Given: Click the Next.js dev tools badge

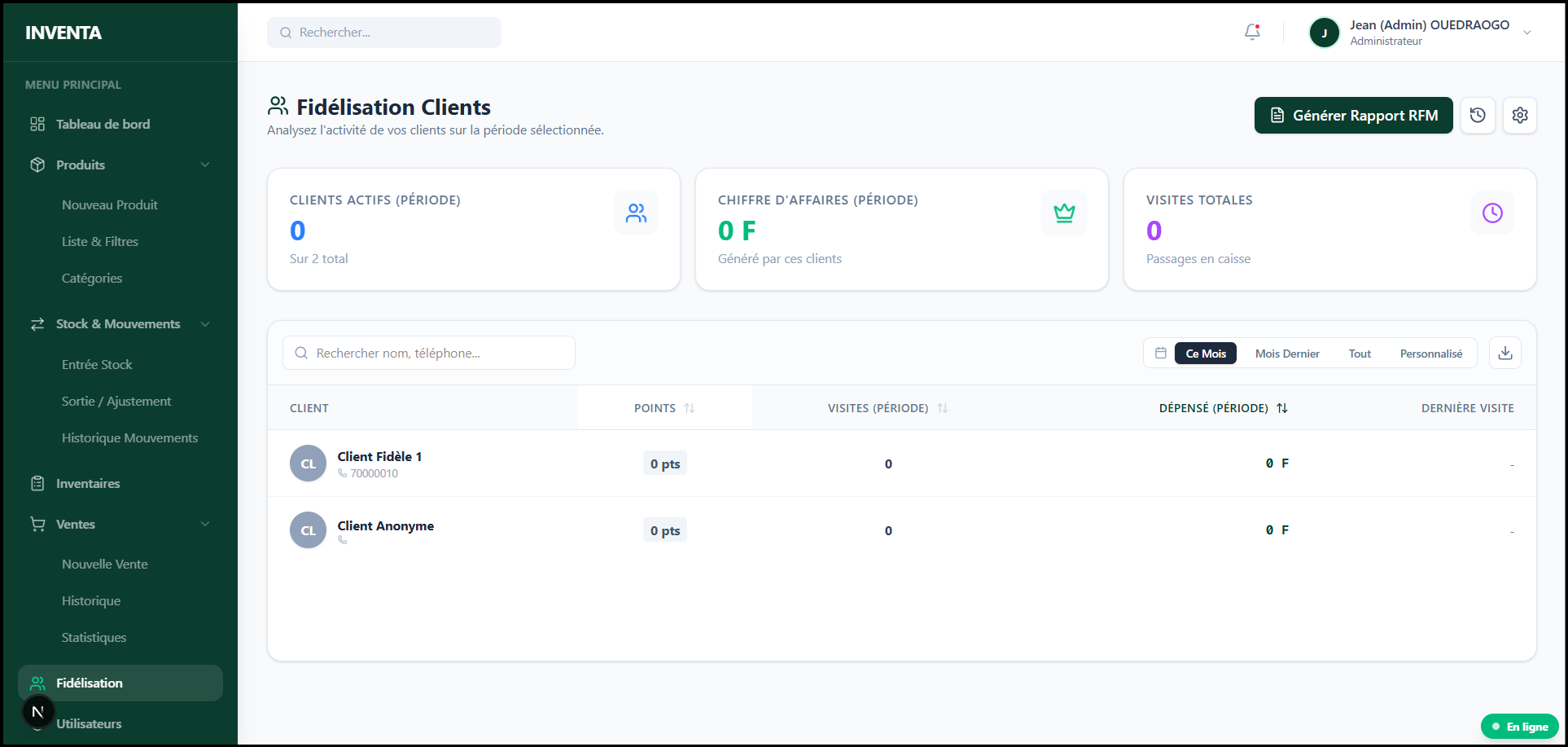Looking at the screenshot, I should tap(37, 711).
